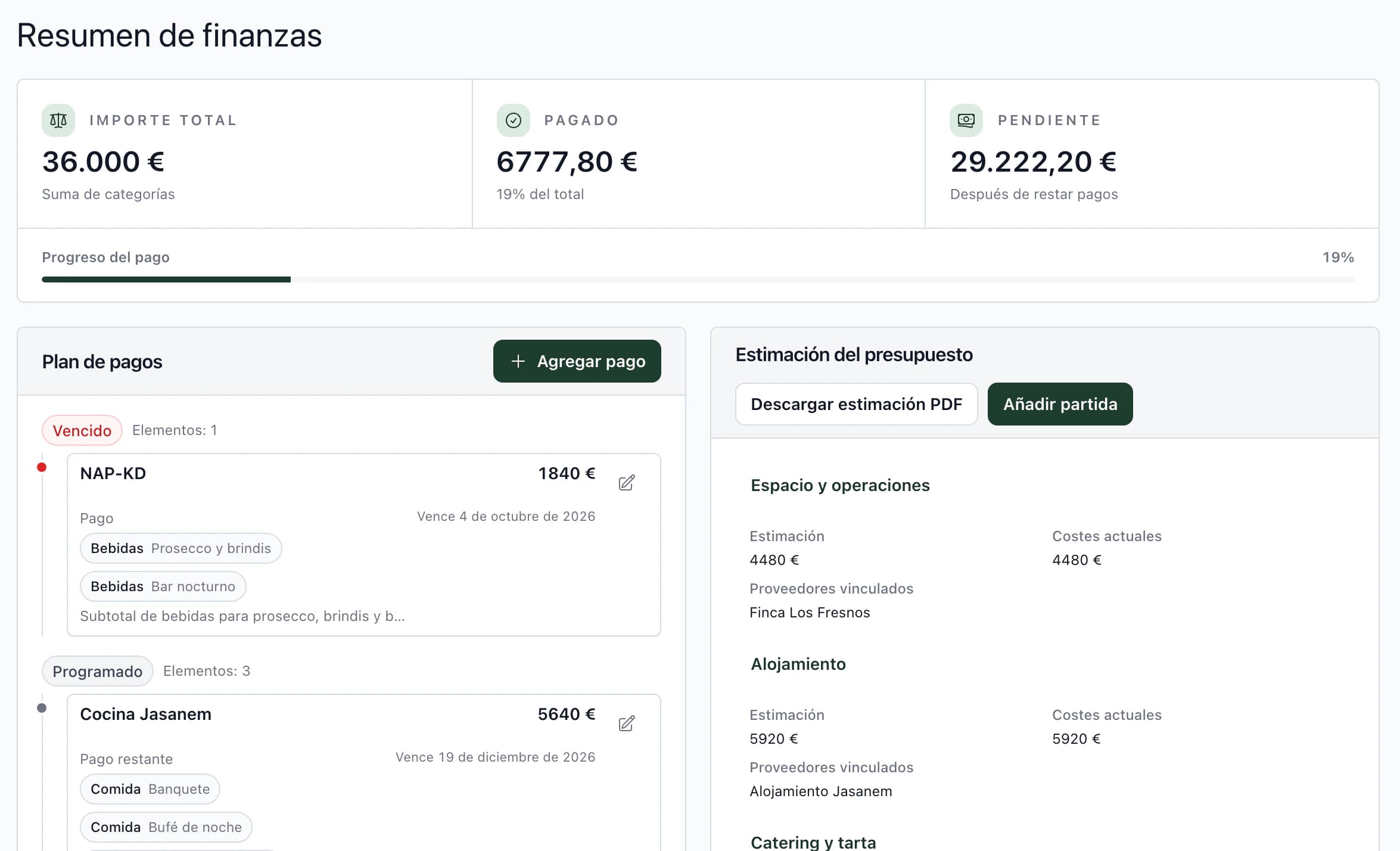The width and height of the screenshot is (1400, 851).
Task: Click the Vencido status badge
Action: (x=82, y=430)
